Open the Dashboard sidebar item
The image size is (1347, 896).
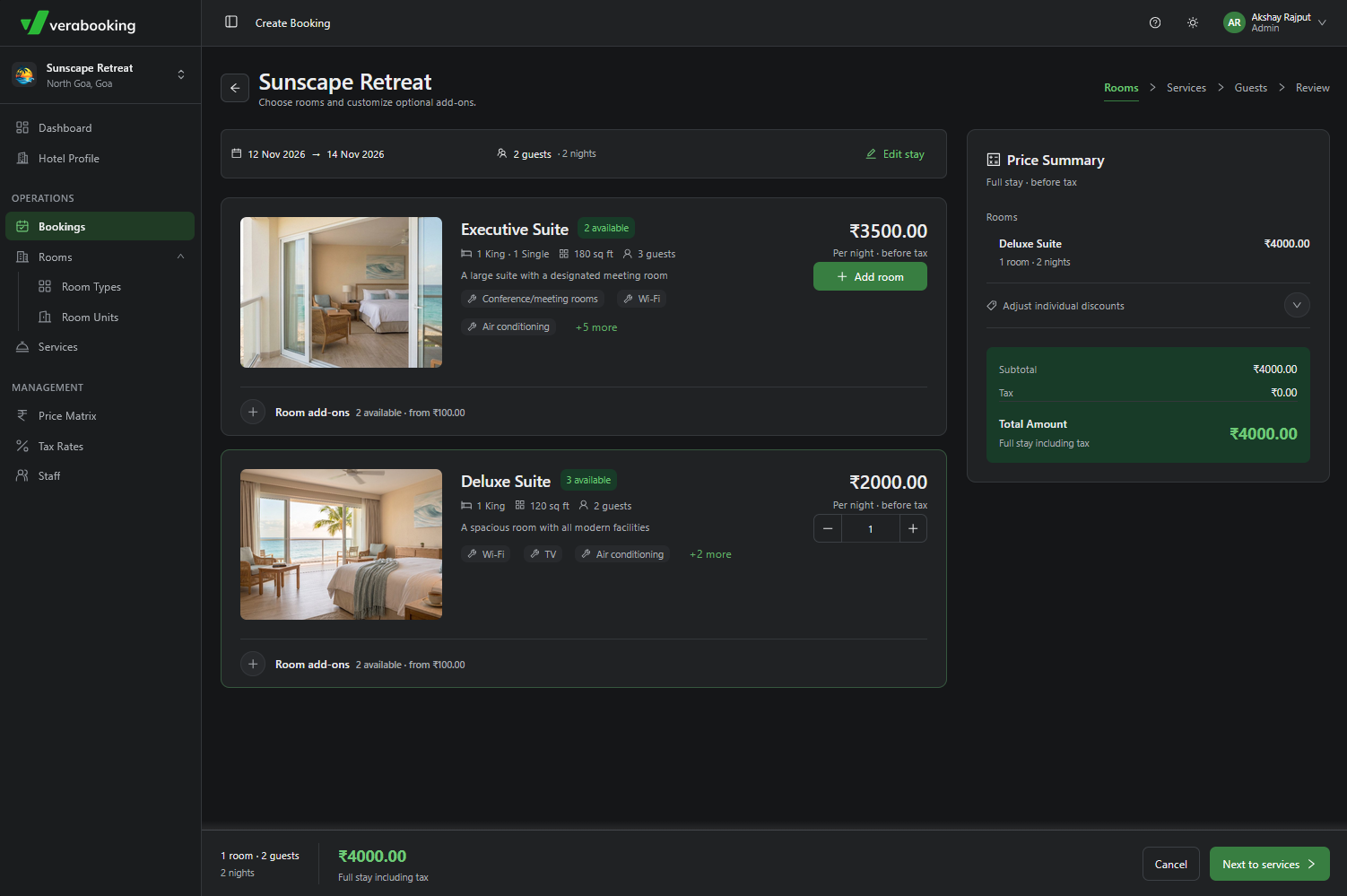[100, 128]
